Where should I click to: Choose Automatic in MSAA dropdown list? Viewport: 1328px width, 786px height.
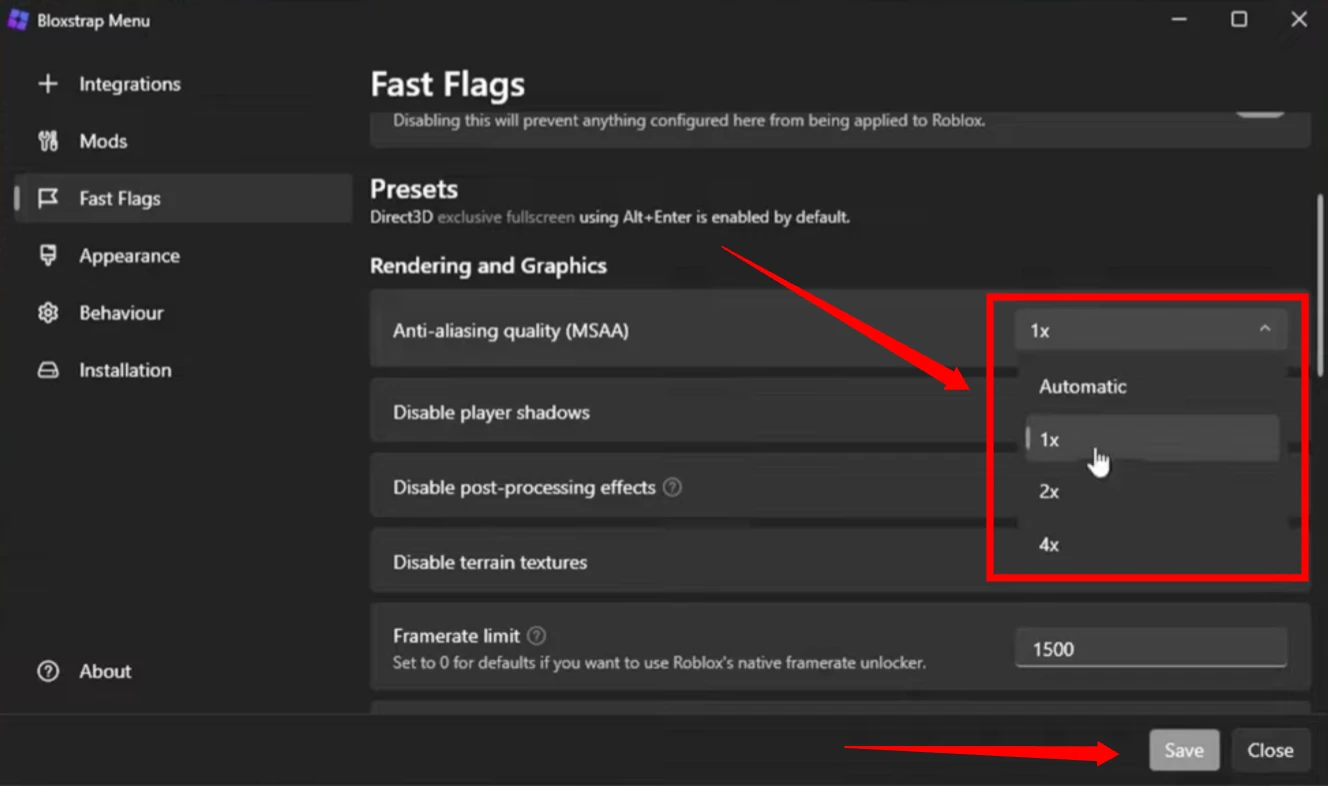1152,387
